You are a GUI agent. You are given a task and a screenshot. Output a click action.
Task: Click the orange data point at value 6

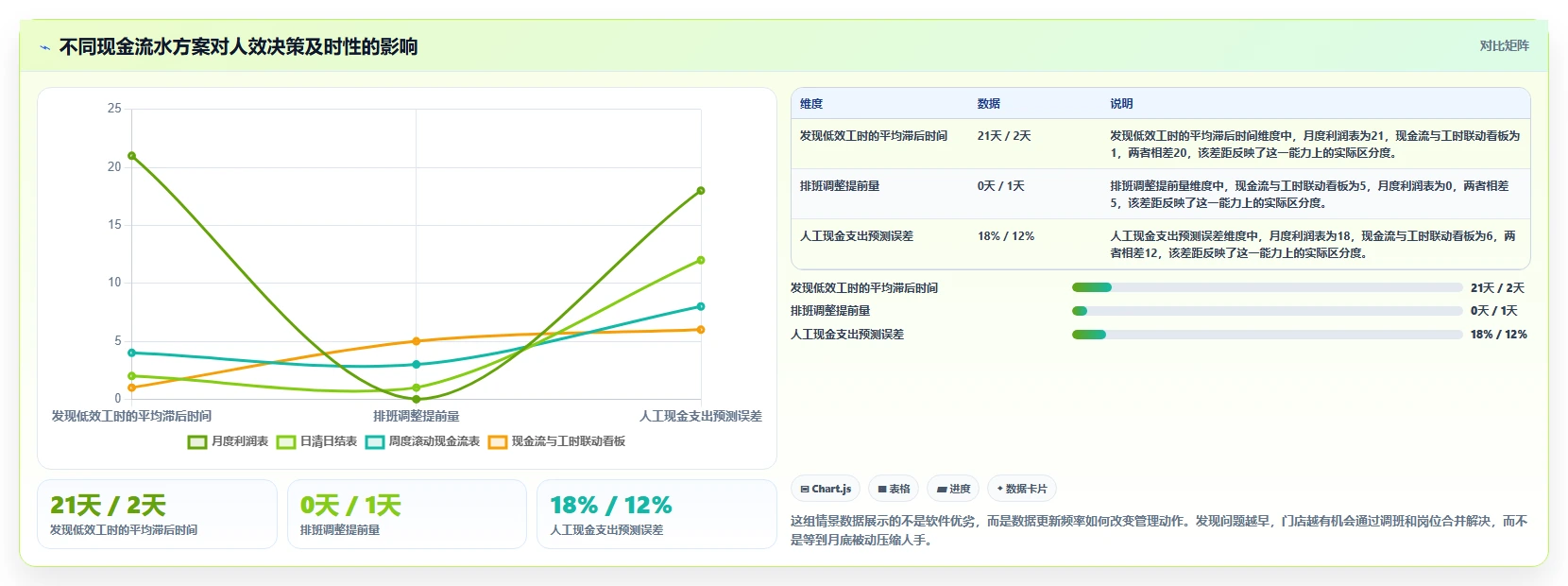(701, 330)
